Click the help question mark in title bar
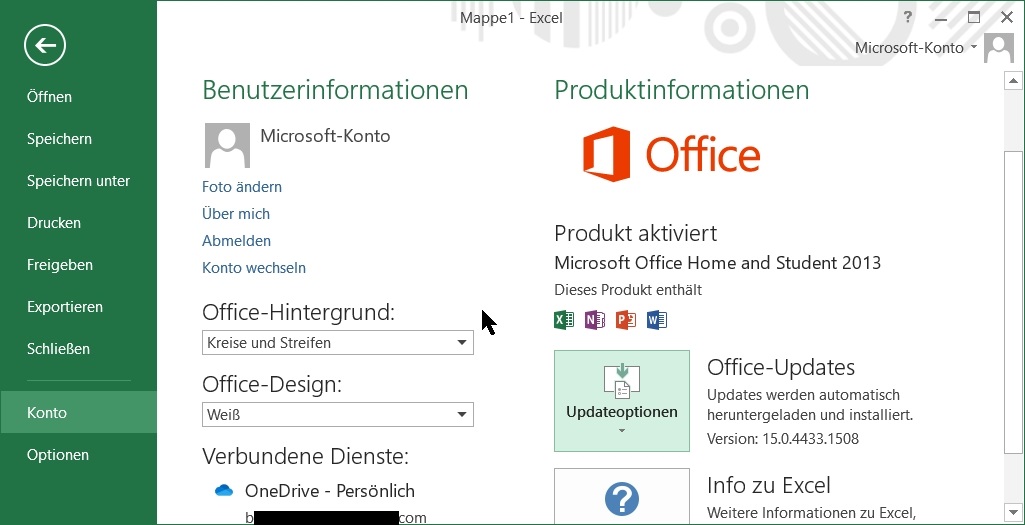 (x=908, y=17)
